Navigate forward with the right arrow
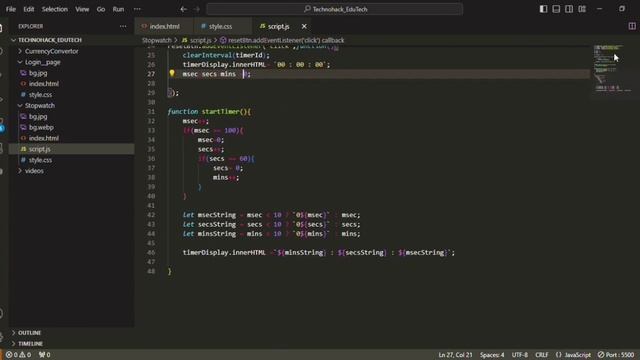This screenshot has width=640, height=360. click(x=197, y=9)
